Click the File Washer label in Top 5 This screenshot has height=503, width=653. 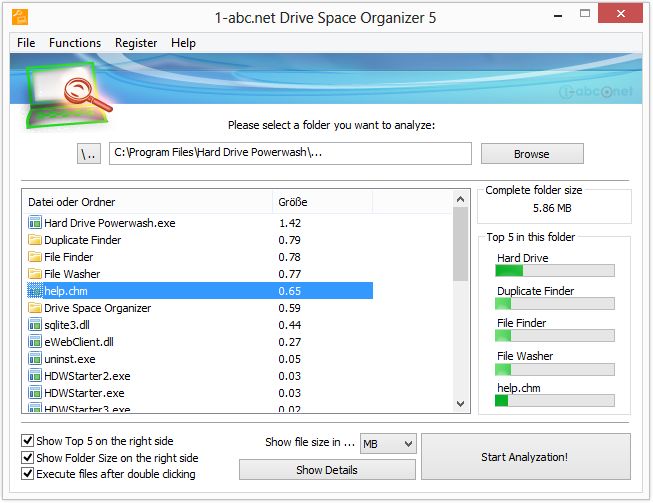coord(525,356)
